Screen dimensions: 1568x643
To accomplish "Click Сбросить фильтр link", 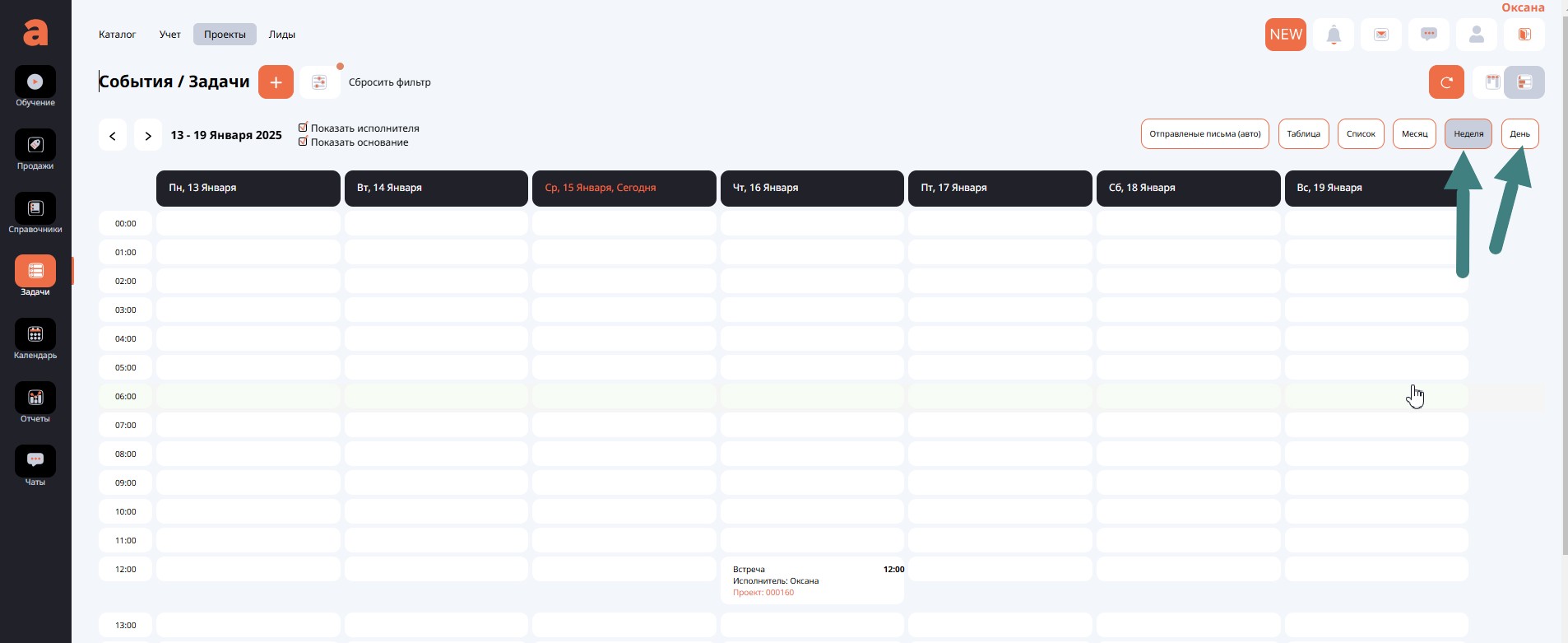I will click(389, 82).
